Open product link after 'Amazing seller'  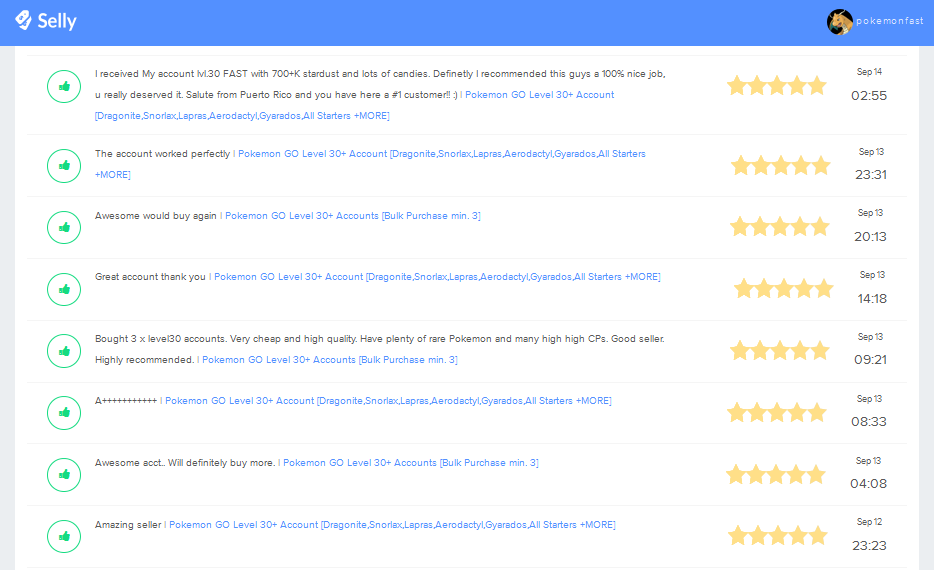(x=392, y=525)
